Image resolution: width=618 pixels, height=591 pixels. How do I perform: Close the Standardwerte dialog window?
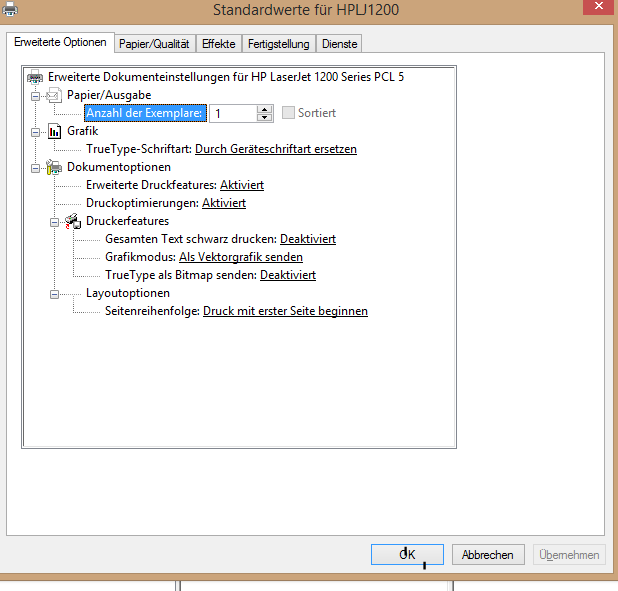(599, 7)
